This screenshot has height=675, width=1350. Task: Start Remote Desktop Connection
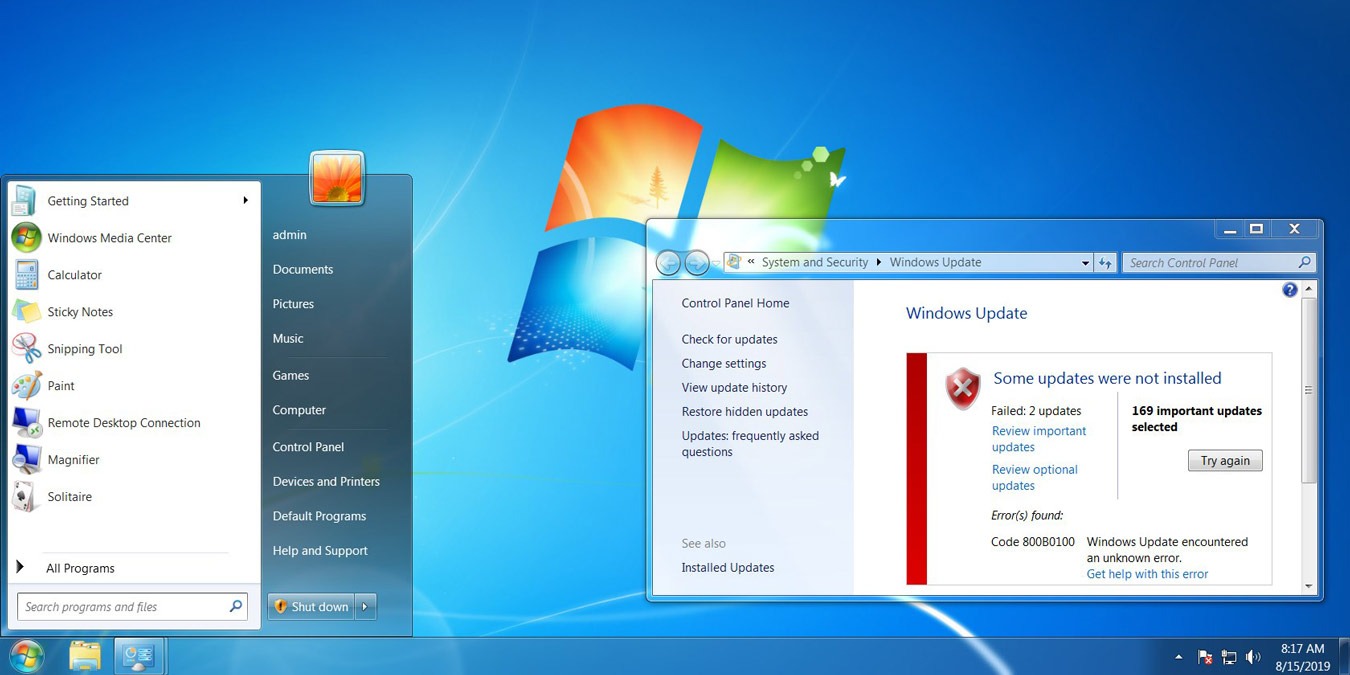point(122,422)
